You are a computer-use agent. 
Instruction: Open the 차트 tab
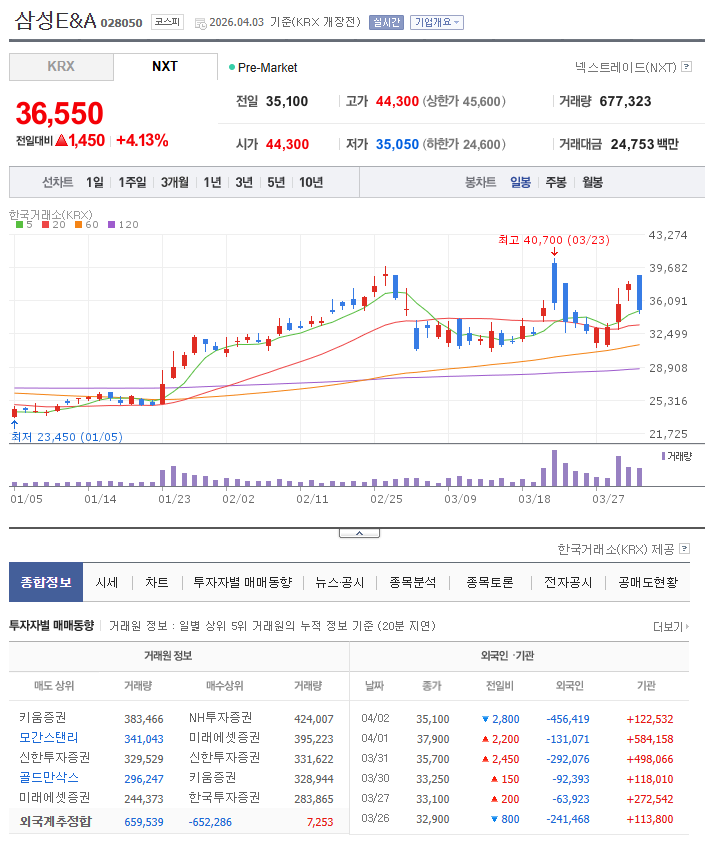(x=157, y=582)
